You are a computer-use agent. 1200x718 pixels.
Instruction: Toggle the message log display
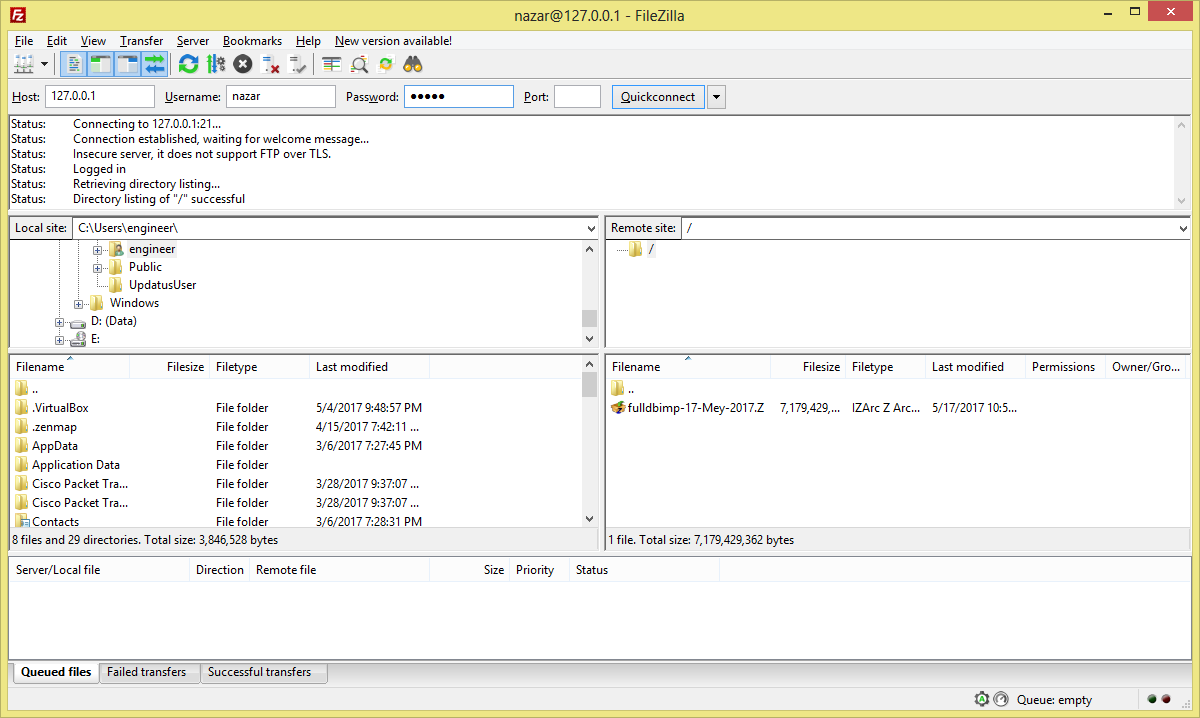pos(73,64)
